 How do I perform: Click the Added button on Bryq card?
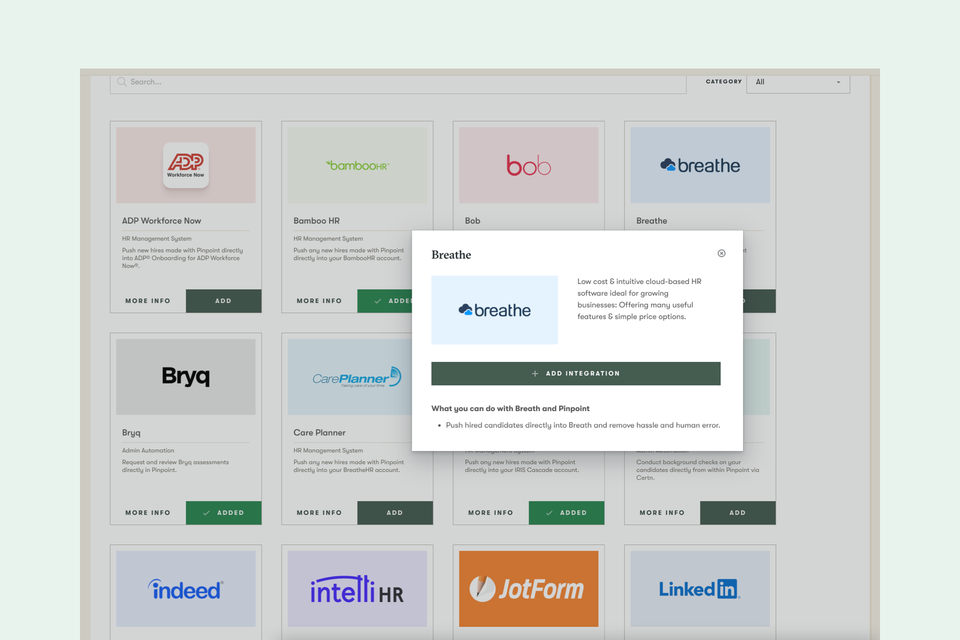click(x=223, y=513)
